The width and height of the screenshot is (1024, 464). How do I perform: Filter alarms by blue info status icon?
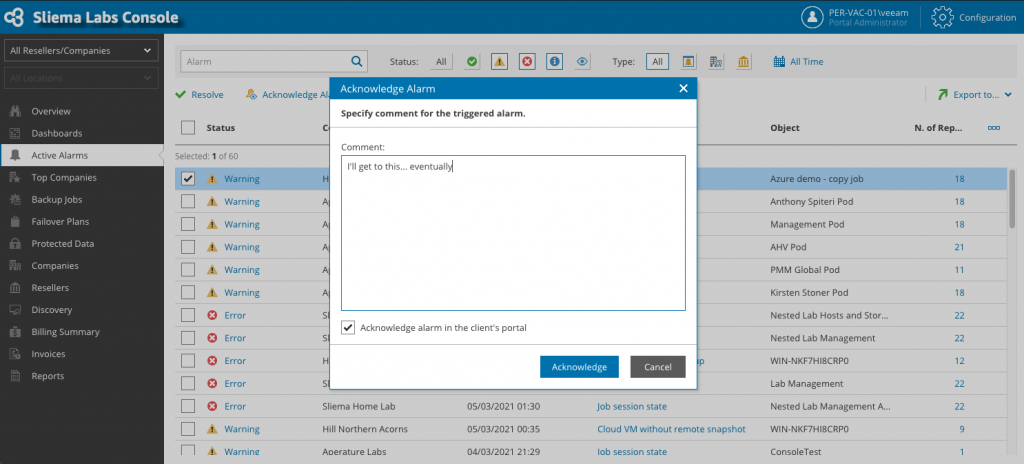click(x=554, y=61)
